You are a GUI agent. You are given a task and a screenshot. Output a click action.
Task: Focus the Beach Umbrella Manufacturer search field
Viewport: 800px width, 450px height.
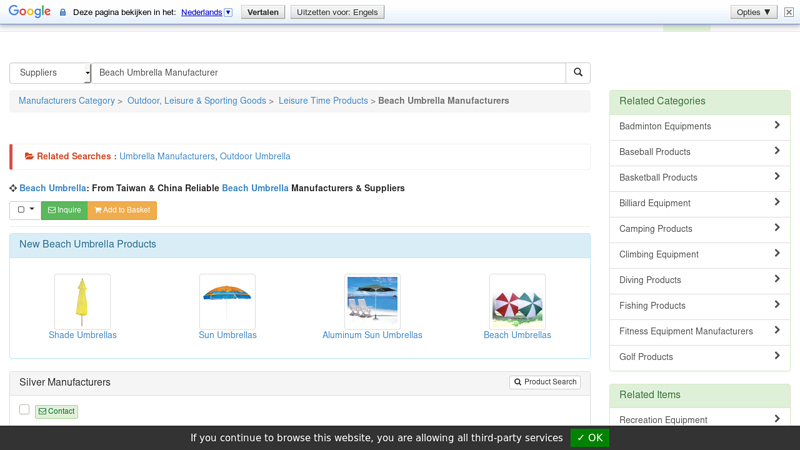pos(329,73)
